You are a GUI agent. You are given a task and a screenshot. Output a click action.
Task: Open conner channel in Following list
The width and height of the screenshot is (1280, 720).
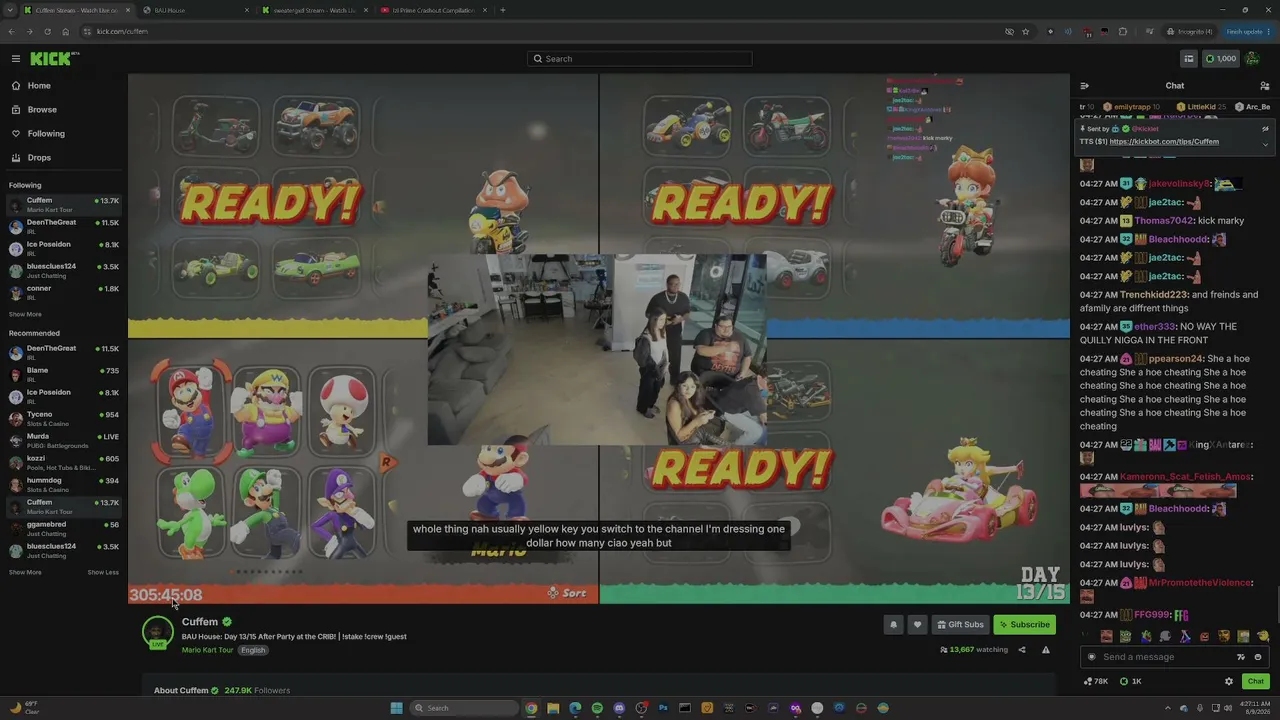pyautogui.click(x=64, y=293)
